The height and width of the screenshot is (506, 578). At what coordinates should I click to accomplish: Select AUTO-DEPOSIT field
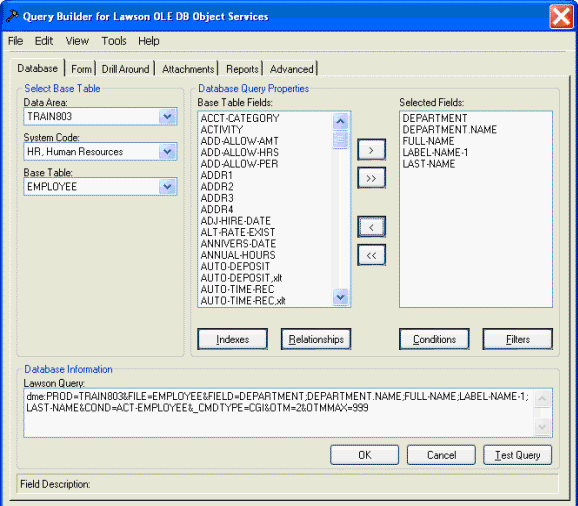pos(235,267)
